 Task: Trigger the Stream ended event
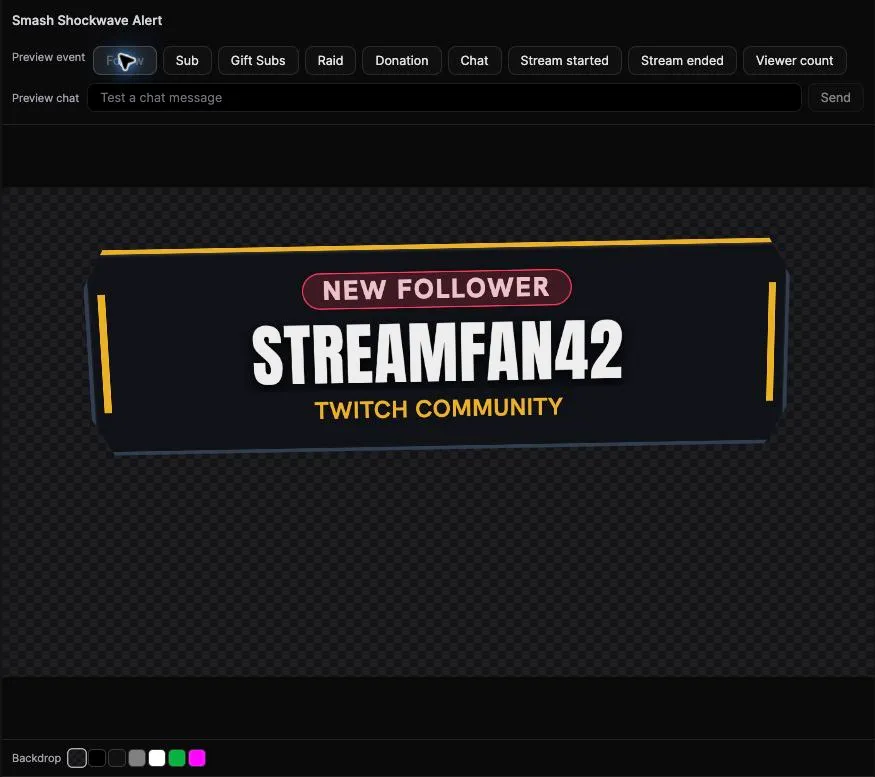[682, 60]
